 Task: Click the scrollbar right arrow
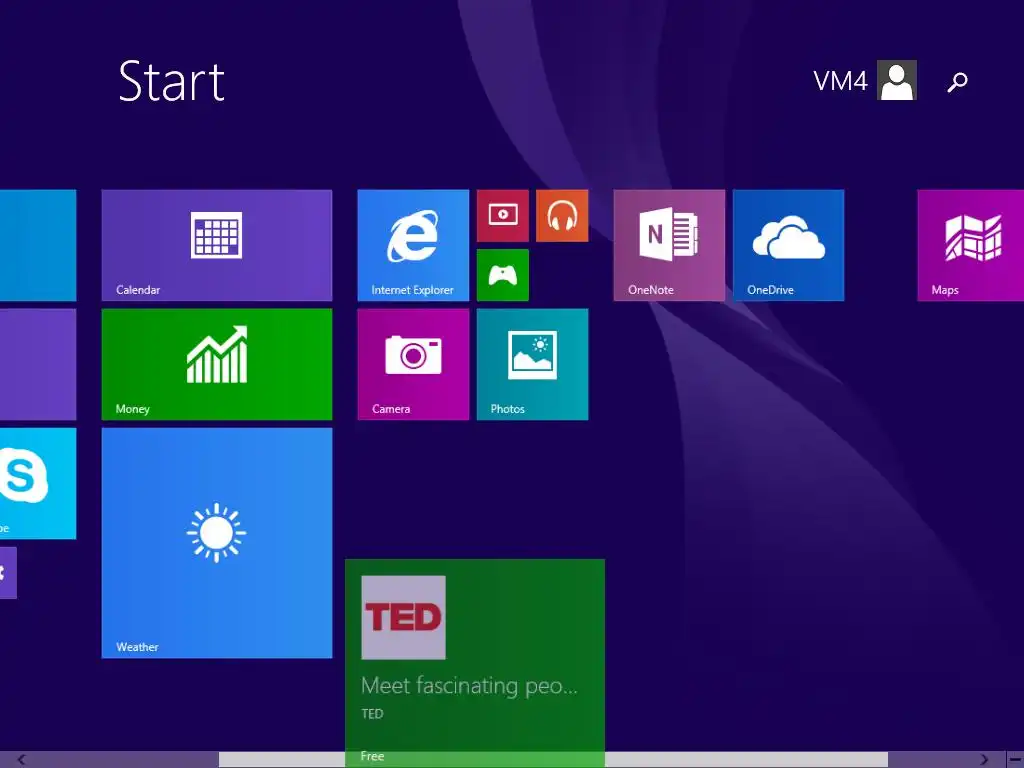pyautogui.click(x=984, y=760)
